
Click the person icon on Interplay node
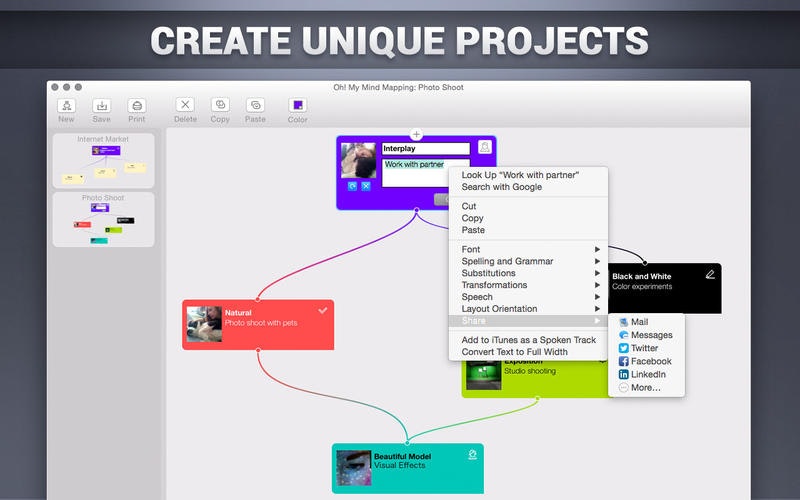[485, 147]
